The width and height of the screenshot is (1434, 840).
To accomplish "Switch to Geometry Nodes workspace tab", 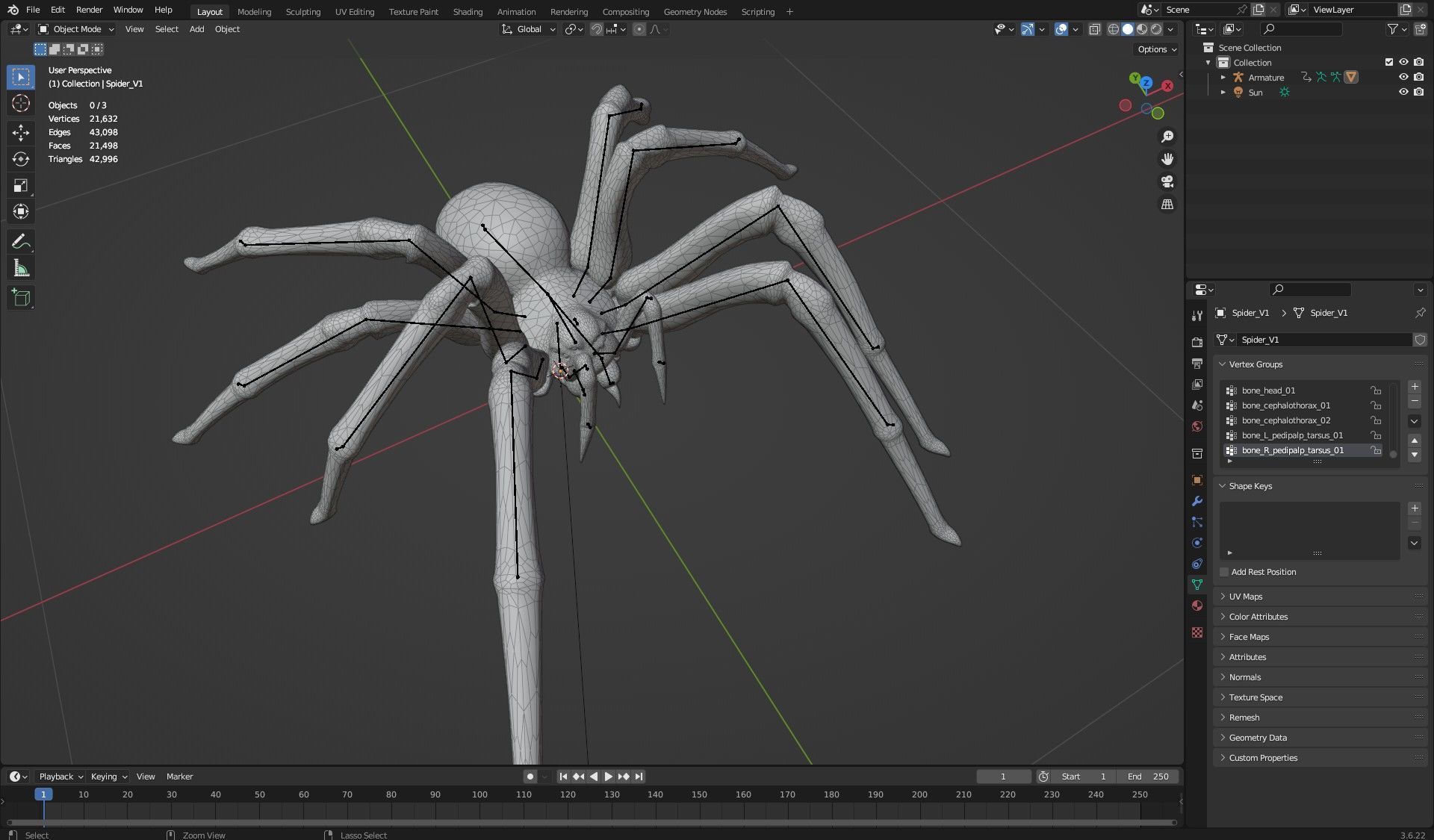I will coord(695,11).
